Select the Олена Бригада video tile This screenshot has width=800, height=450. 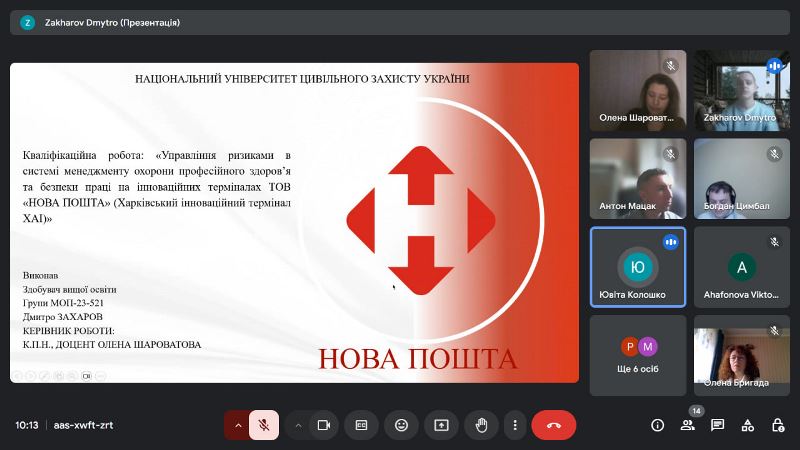point(742,355)
